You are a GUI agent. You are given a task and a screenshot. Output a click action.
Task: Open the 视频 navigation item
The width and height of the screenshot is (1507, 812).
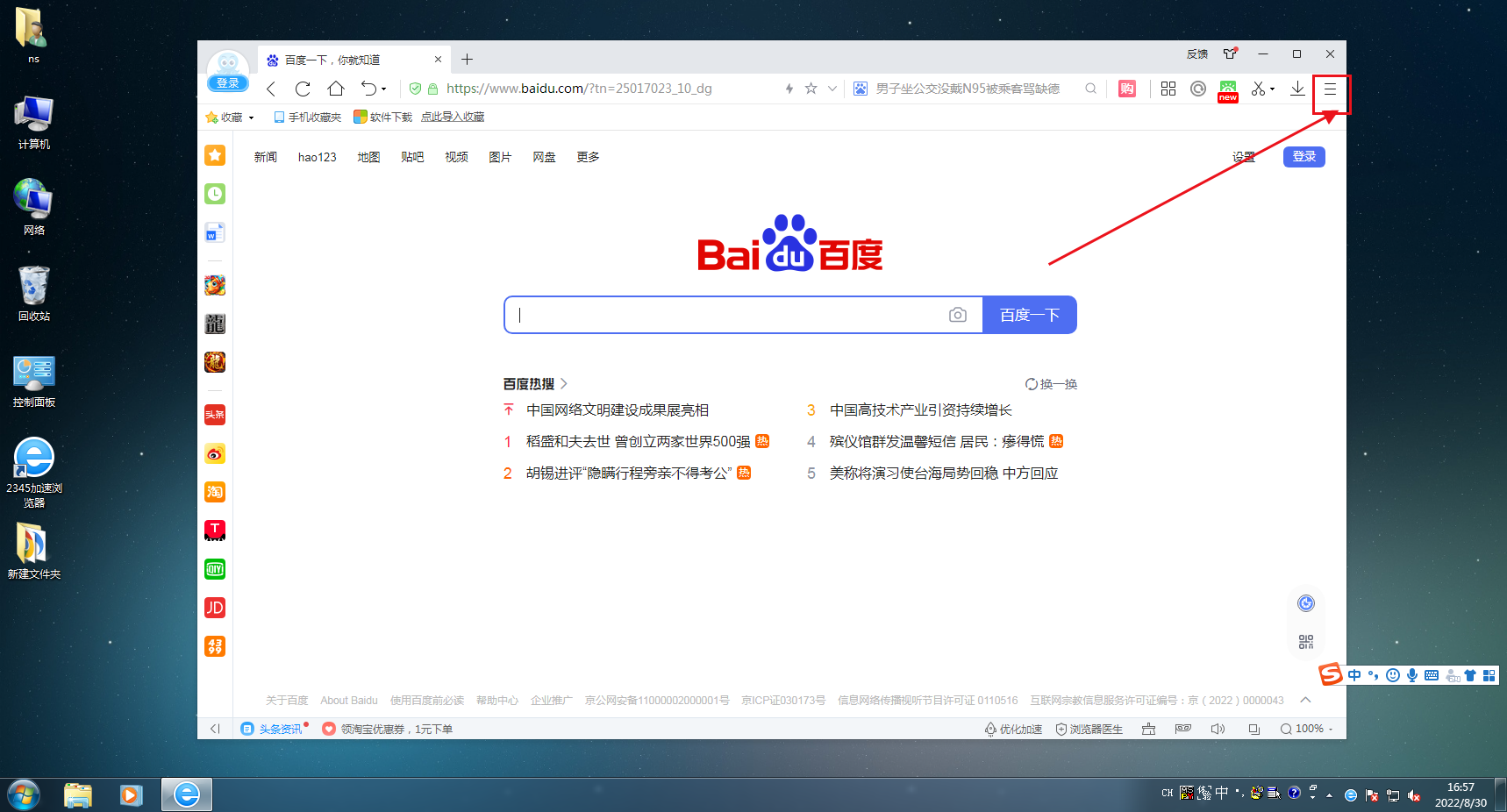(x=456, y=157)
